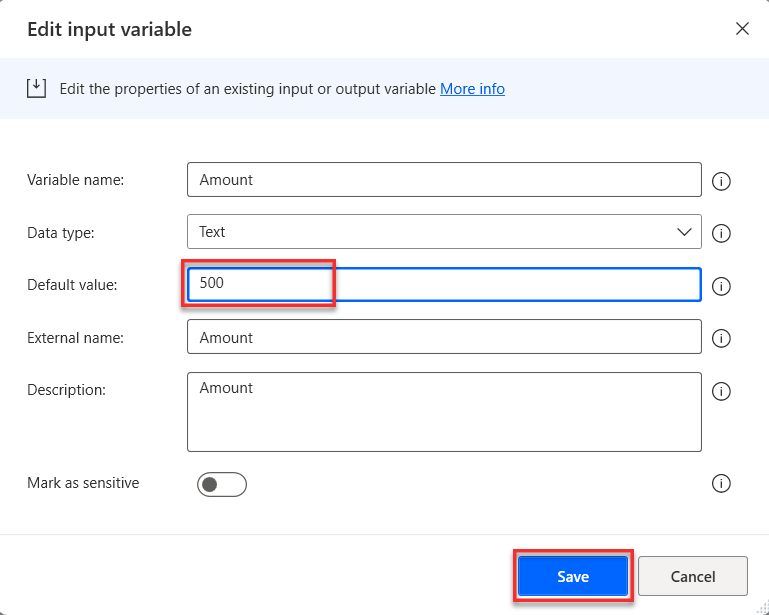Click into the Description text area
The height and width of the screenshot is (615, 769).
(x=444, y=412)
